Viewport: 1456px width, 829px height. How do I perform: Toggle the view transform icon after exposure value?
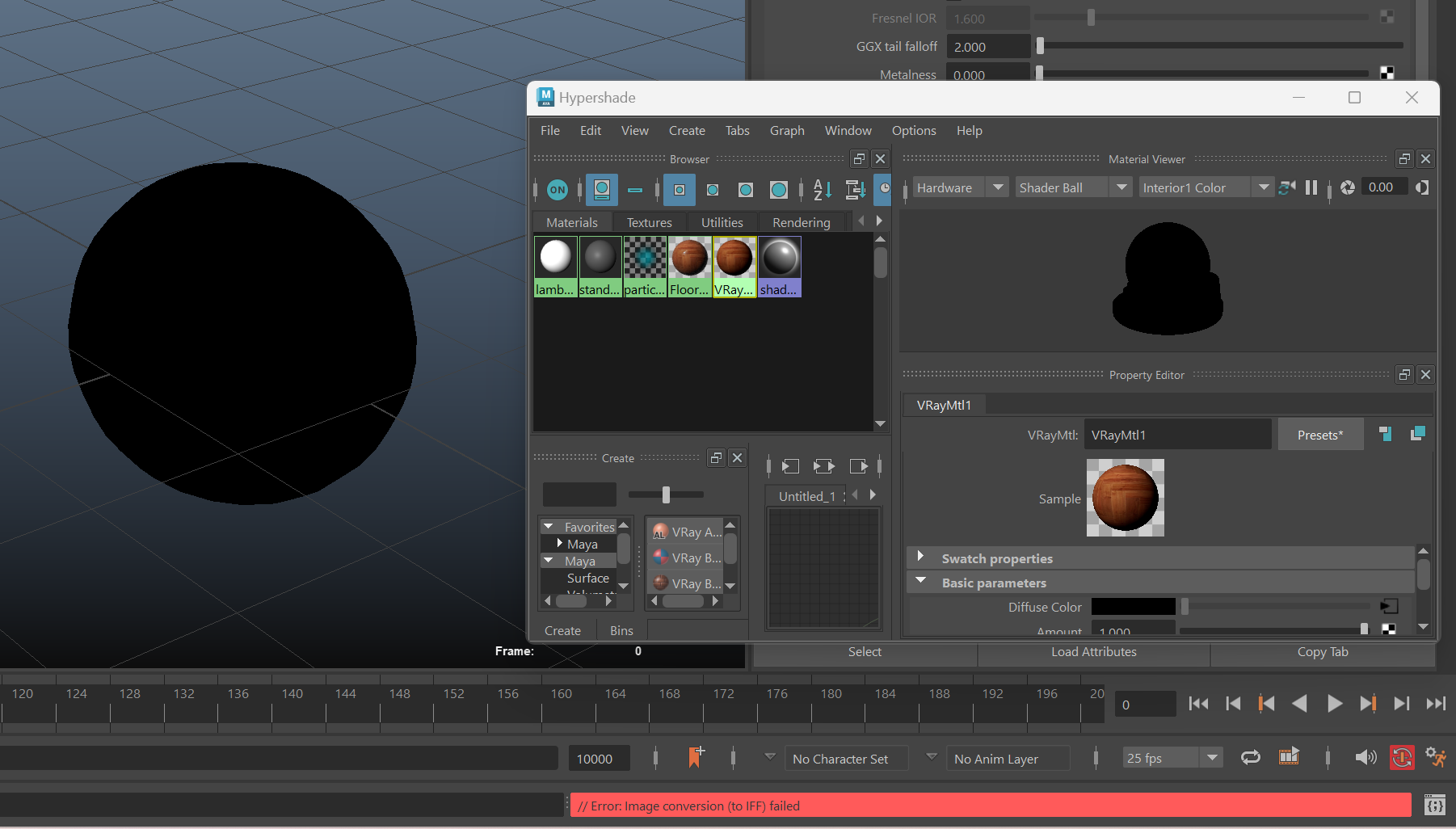coord(1422,187)
